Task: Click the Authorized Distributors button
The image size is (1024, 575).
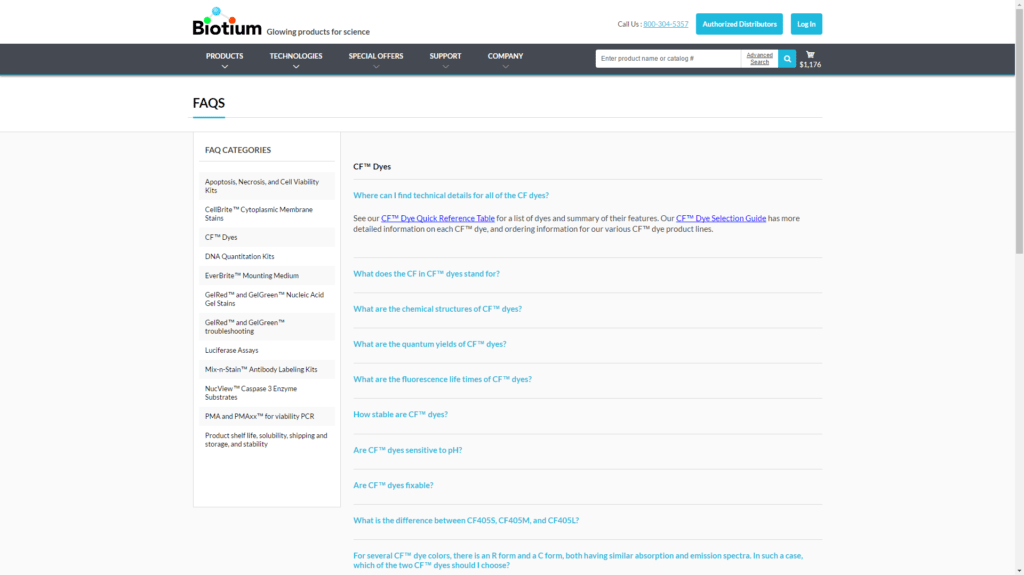Action: 739,24
